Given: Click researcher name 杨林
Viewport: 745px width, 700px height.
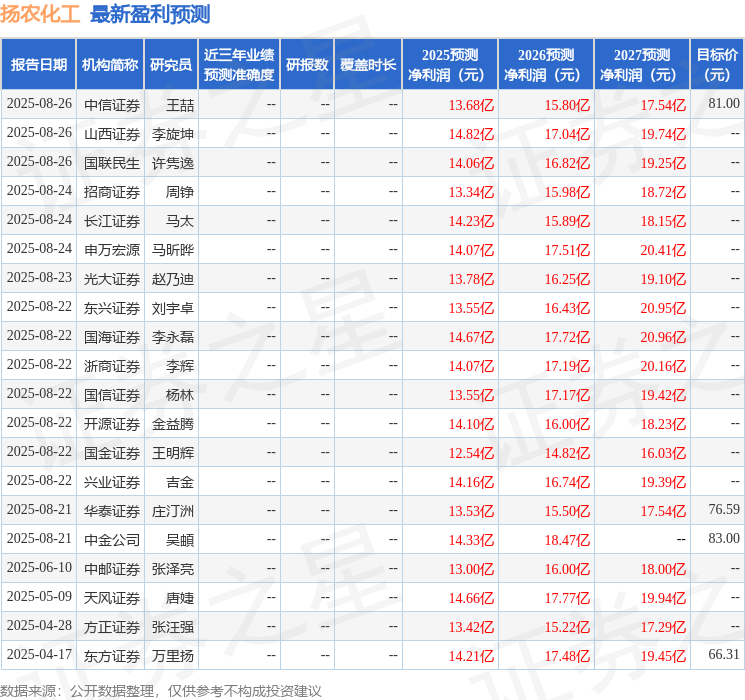Looking at the screenshot, I should coord(180,395).
